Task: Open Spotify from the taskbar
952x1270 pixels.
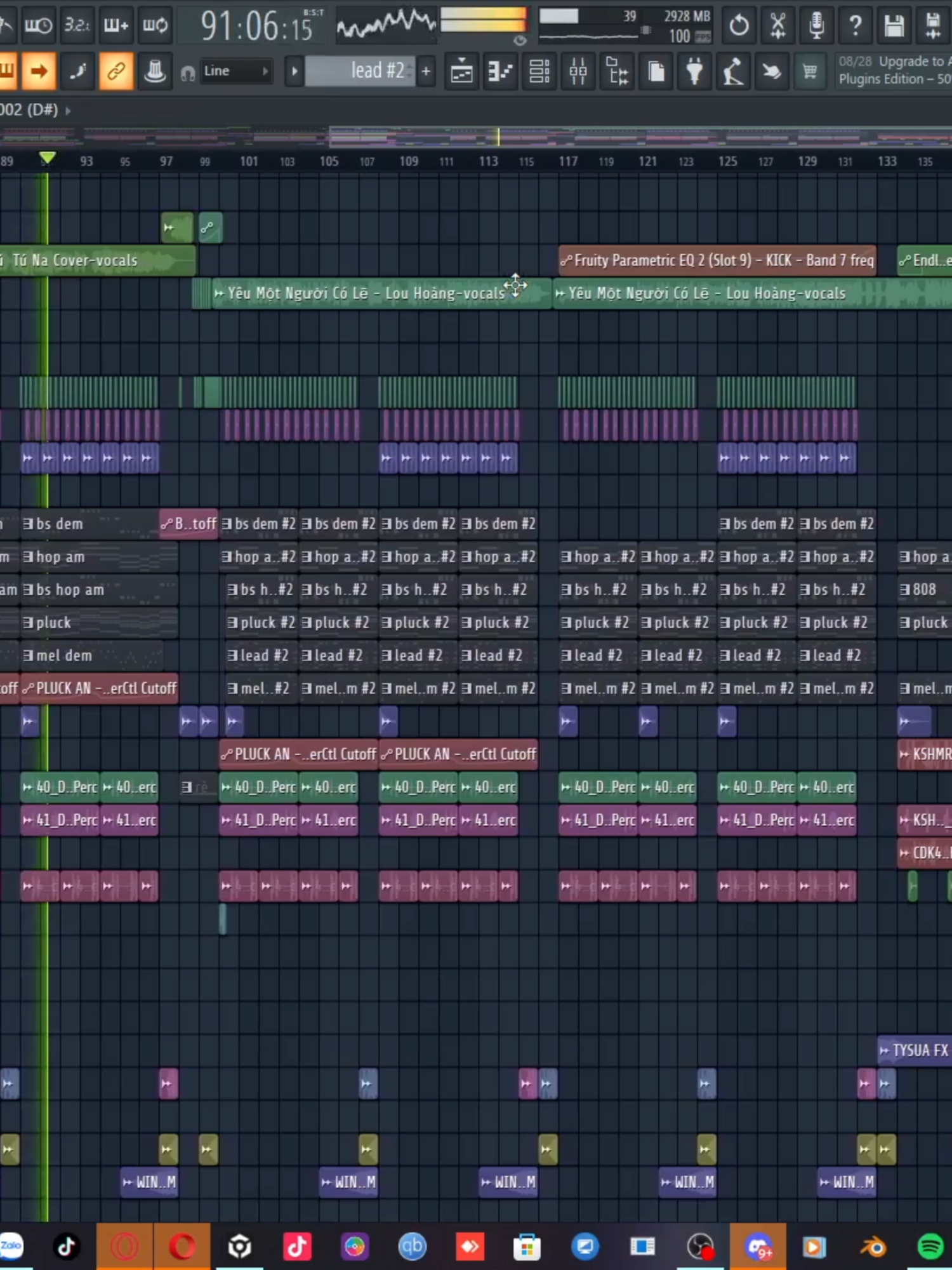Action: pyautogui.click(x=930, y=1247)
